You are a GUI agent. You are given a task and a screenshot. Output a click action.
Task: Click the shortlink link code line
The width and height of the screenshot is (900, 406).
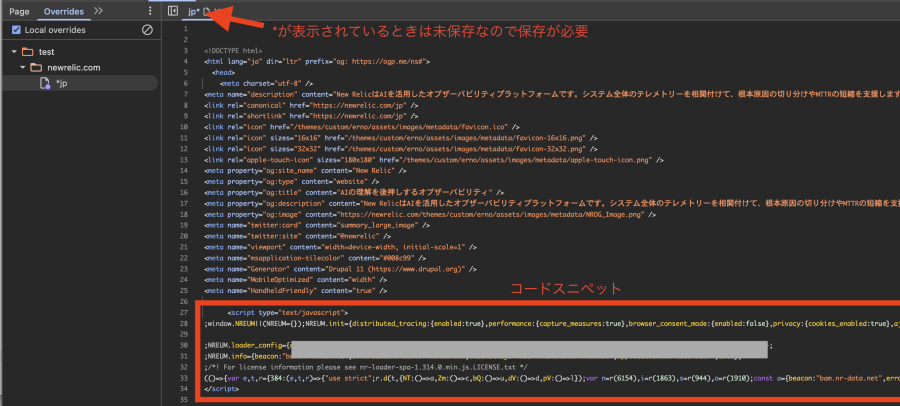click(x=311, y=117)
